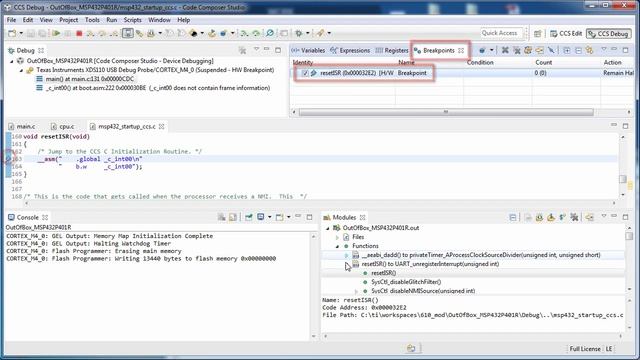
Task: Click the Console tab
Action: [28, 217]
